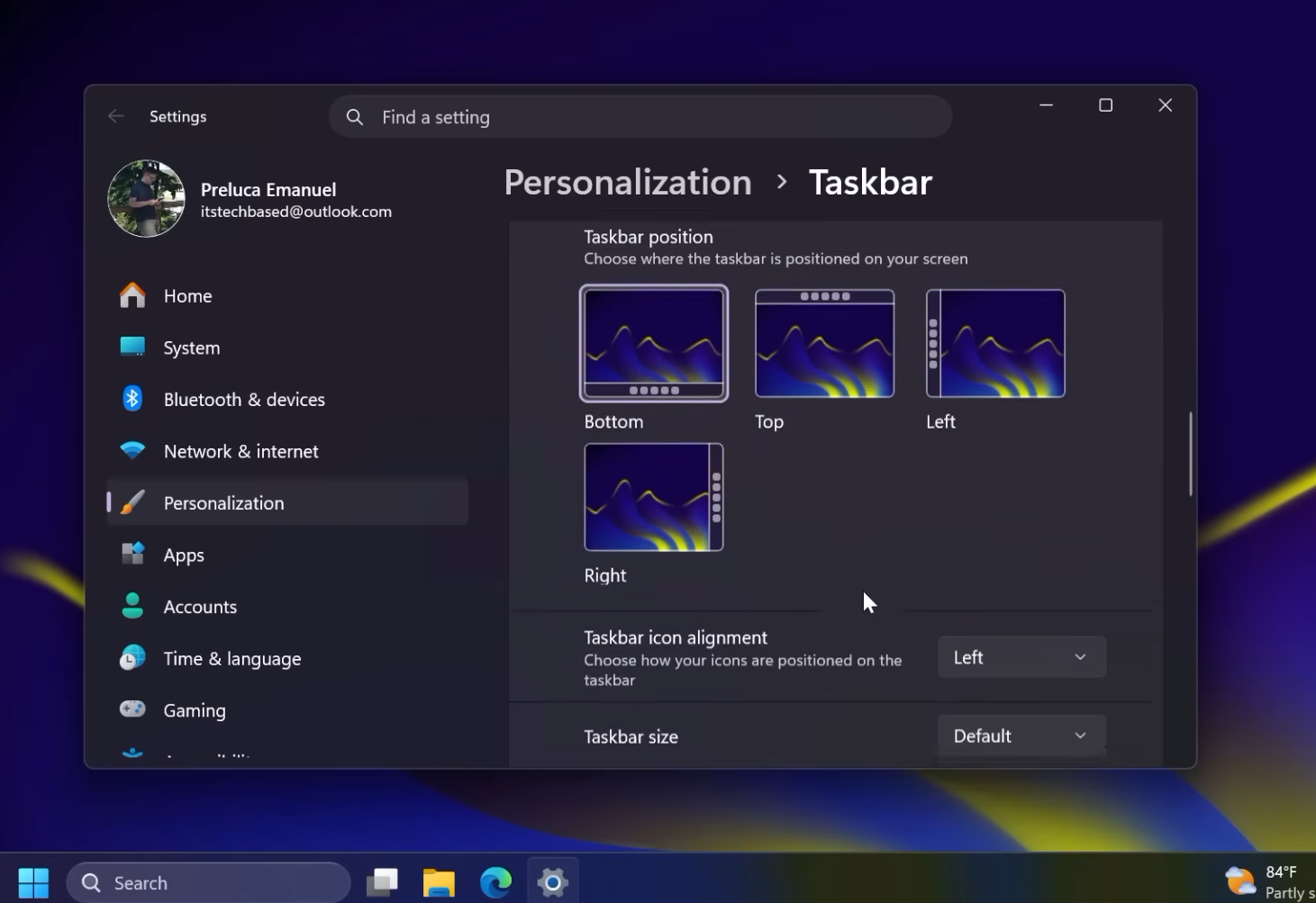Click the Taskbar icon alignment label
This screenshot has height=903, width=1316.
(x=676, y=637)
